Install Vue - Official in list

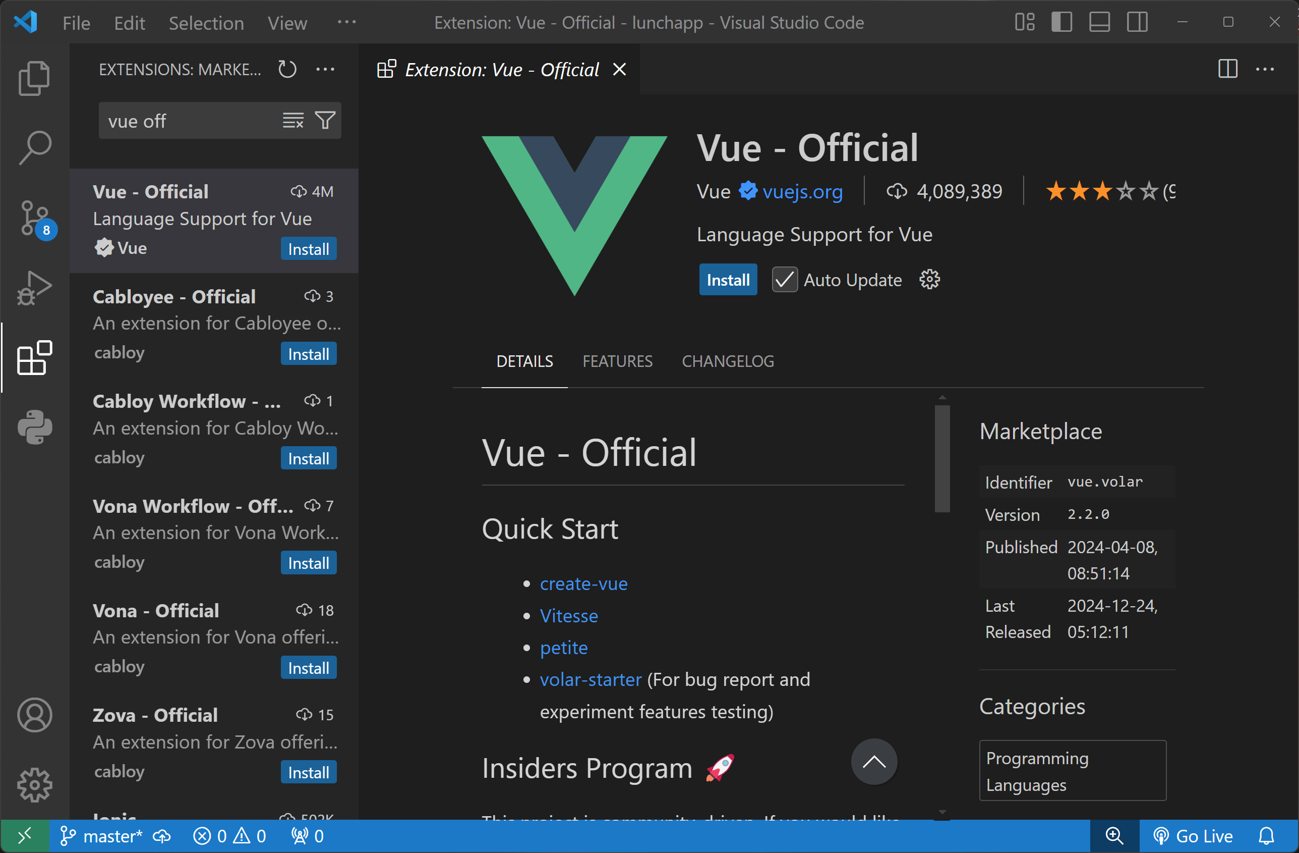[309, 249]
